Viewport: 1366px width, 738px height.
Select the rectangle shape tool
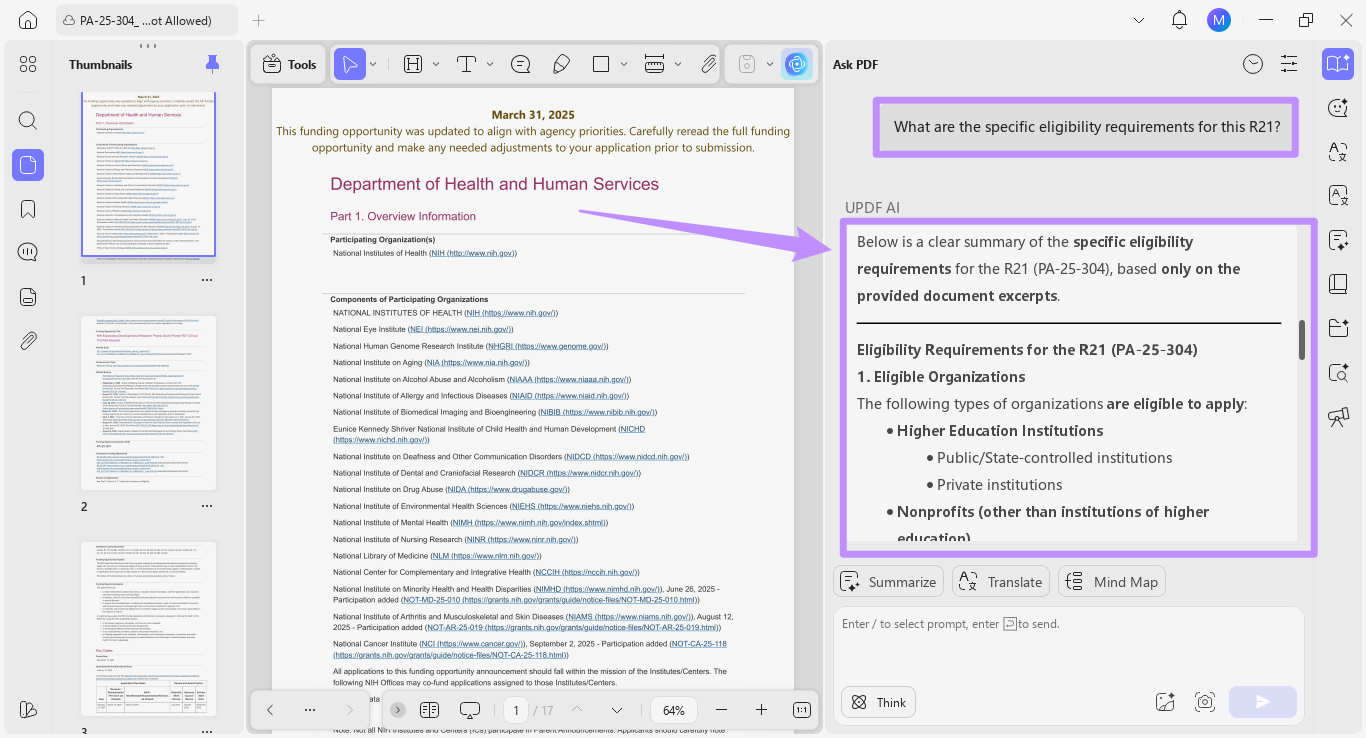click(601, 64)
